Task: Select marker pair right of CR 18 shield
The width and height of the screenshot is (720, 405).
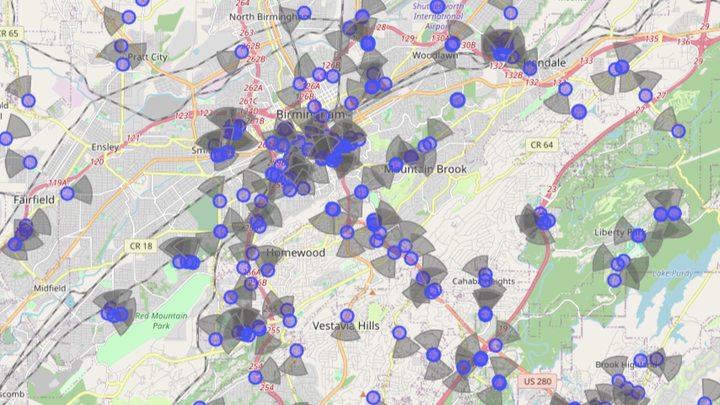Action: pyautogui.click(x=185, y=262)
